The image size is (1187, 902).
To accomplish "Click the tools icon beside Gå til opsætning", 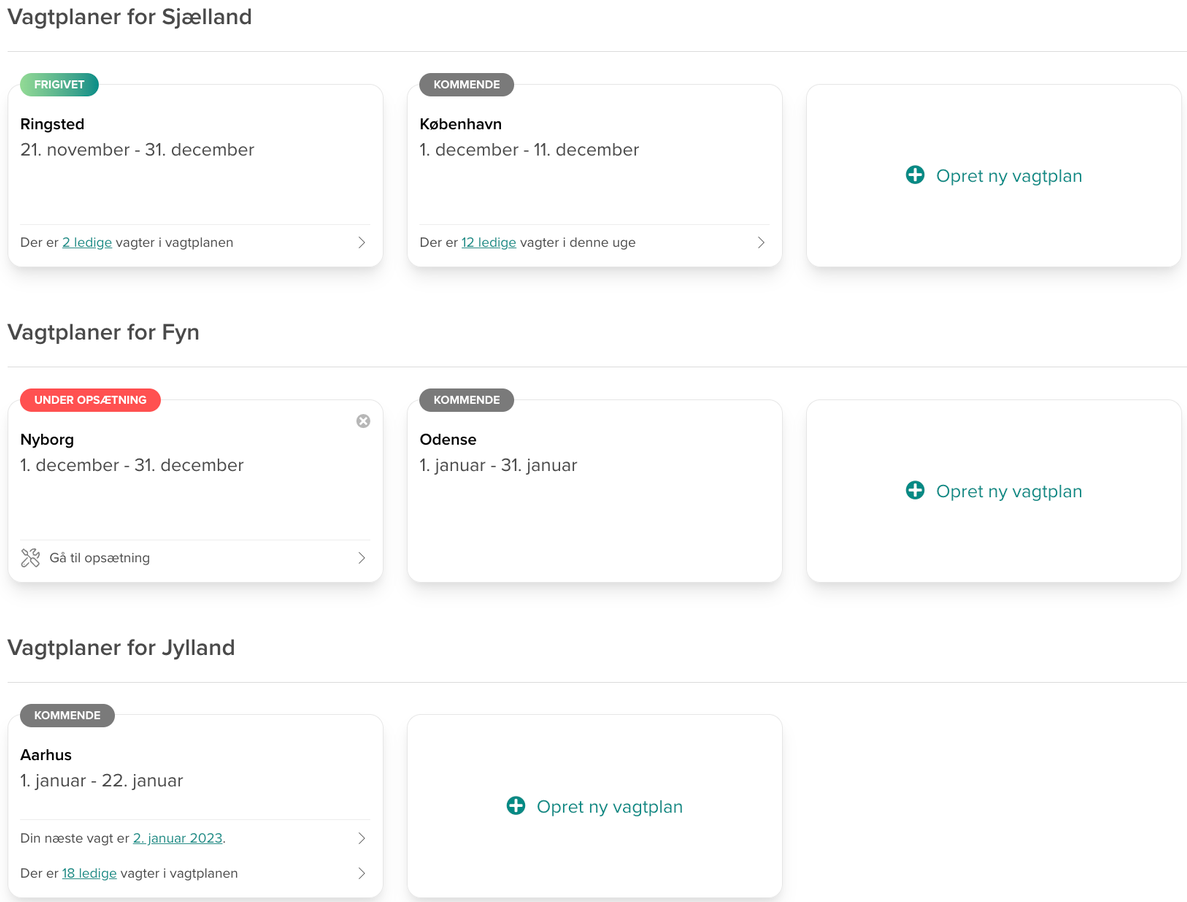I will 31,557.
